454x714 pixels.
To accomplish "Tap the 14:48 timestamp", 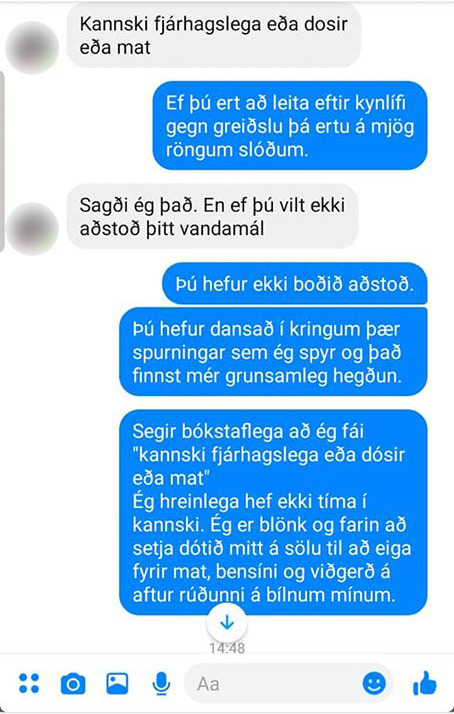I will (227, 648).
